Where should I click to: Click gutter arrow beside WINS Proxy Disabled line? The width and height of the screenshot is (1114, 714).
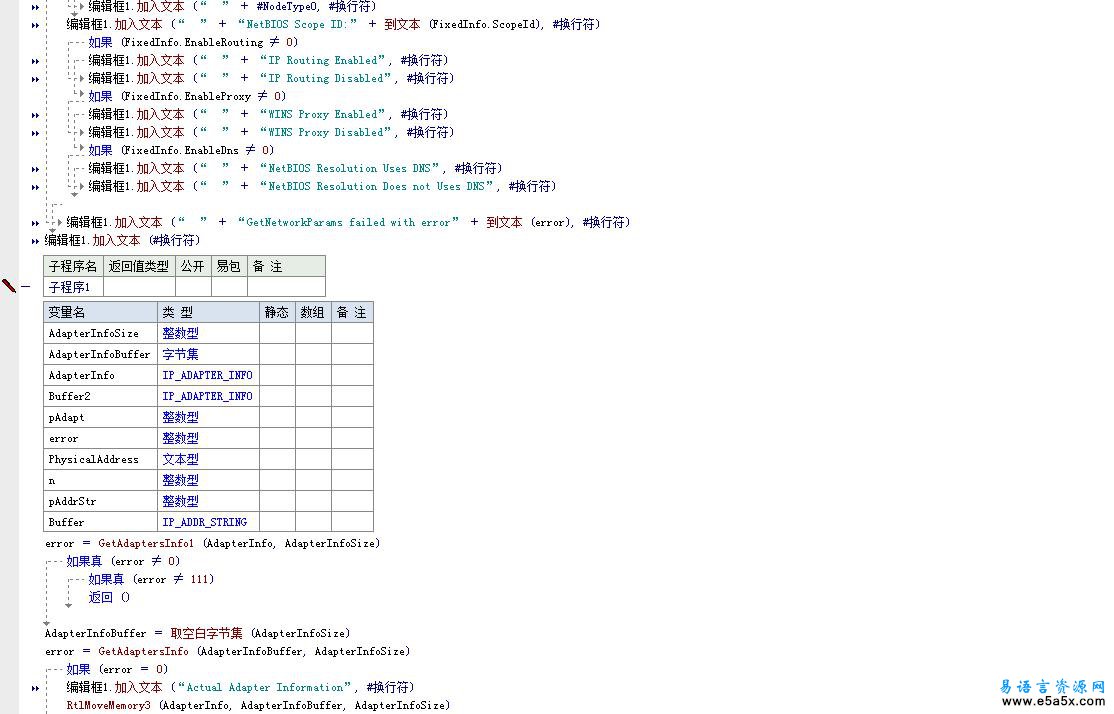36,133
